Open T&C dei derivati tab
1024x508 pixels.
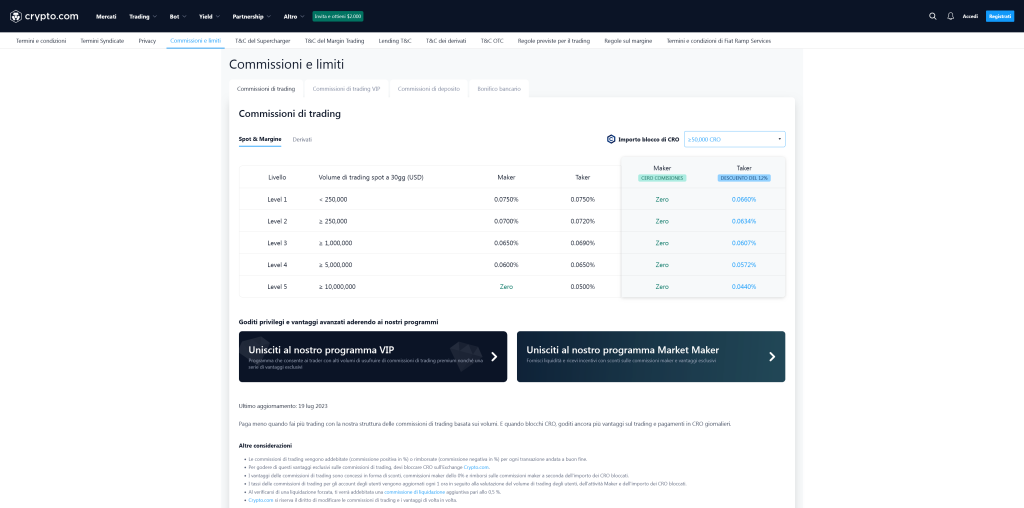point(446,40)
